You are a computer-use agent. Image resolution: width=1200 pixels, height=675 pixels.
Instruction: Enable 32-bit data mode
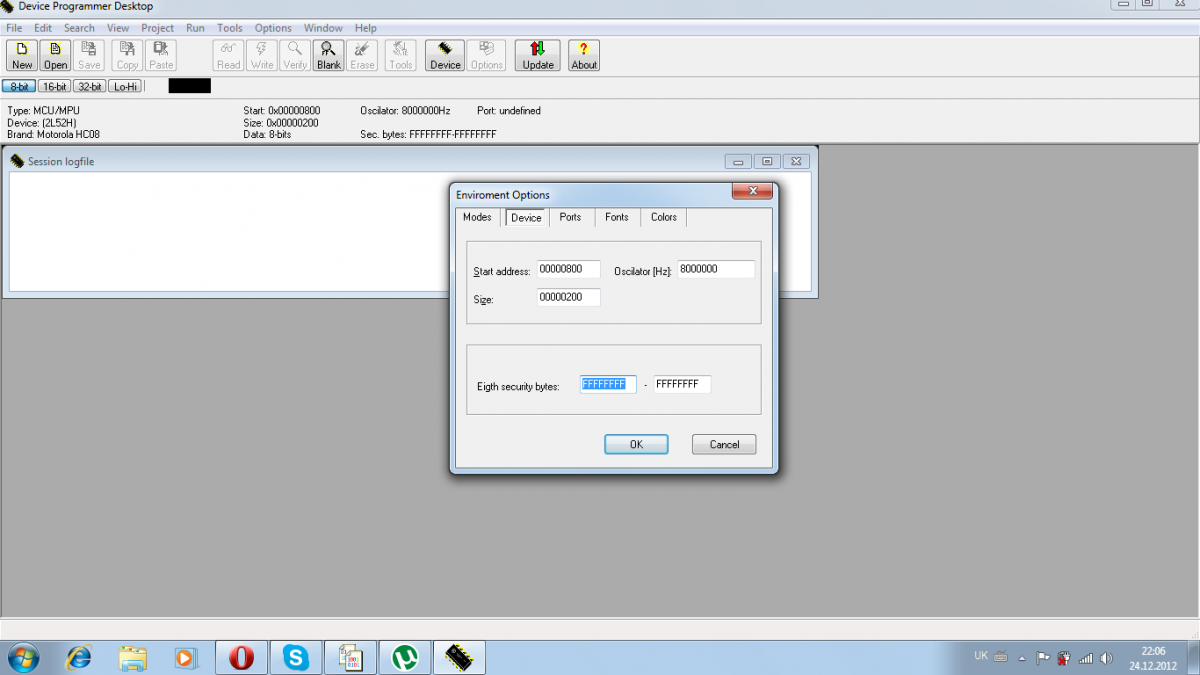click(x=90, y=87)
